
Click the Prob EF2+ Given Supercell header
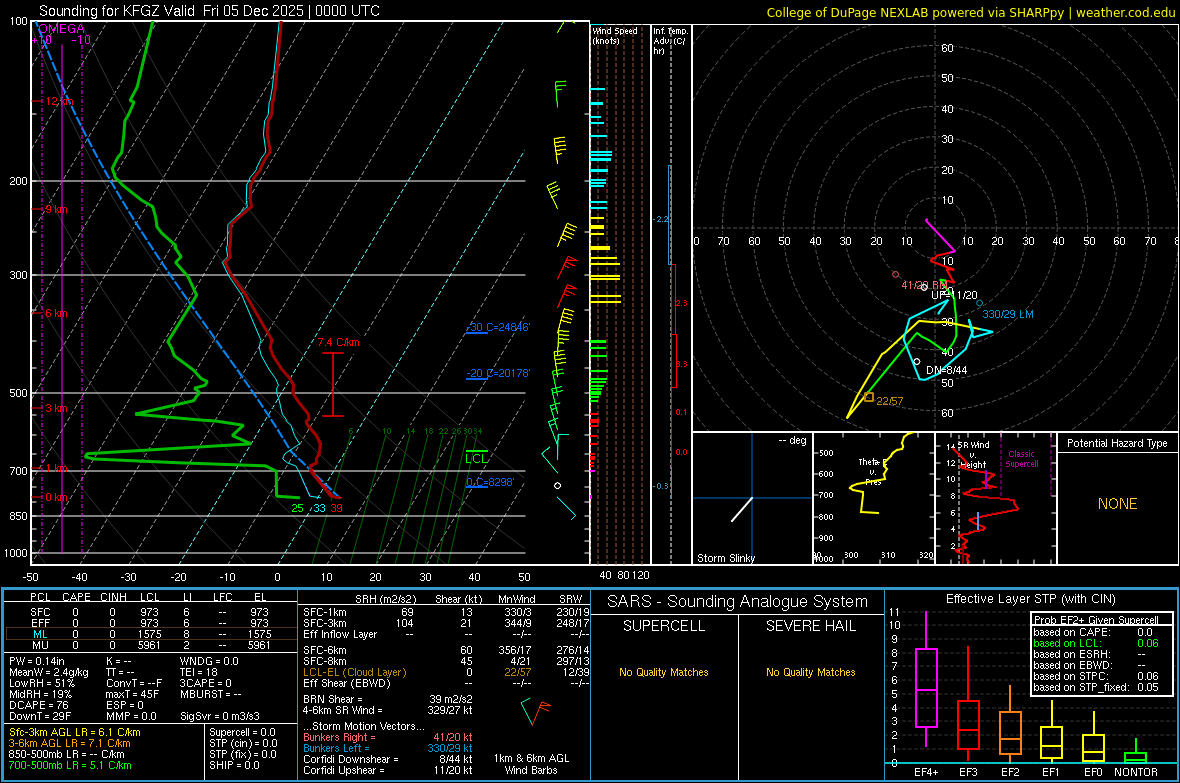1096,620
